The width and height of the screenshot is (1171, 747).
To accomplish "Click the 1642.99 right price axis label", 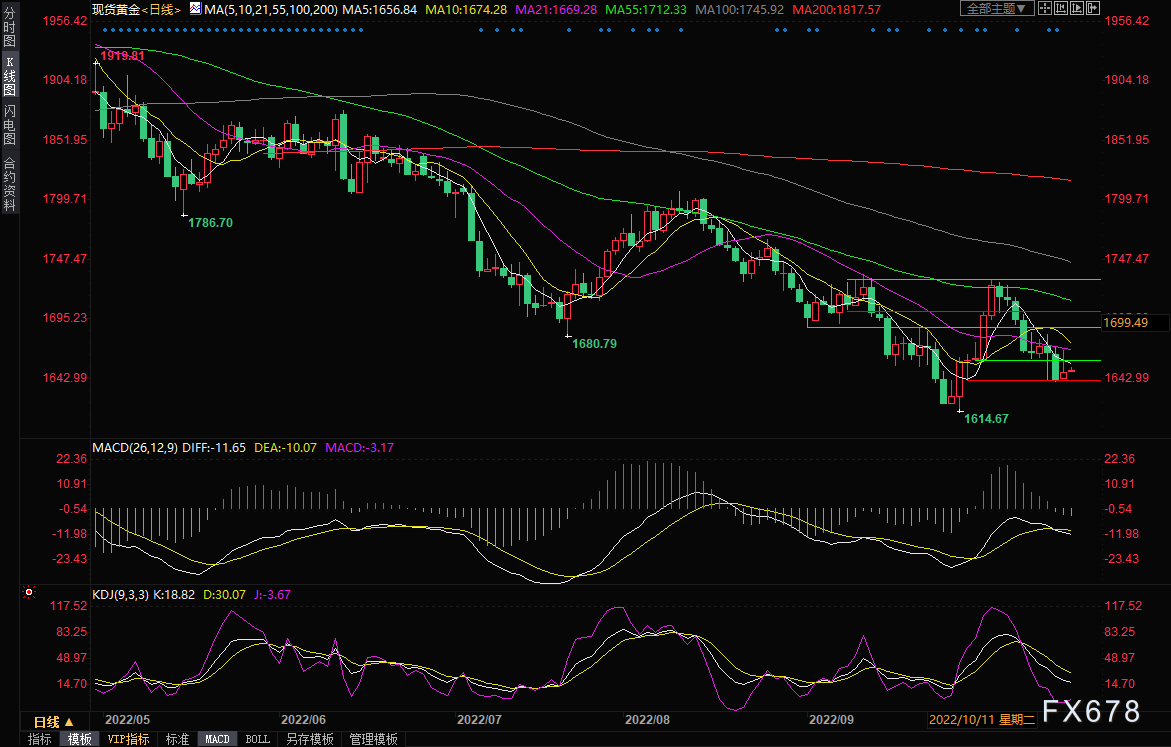I will (1127, 377).
